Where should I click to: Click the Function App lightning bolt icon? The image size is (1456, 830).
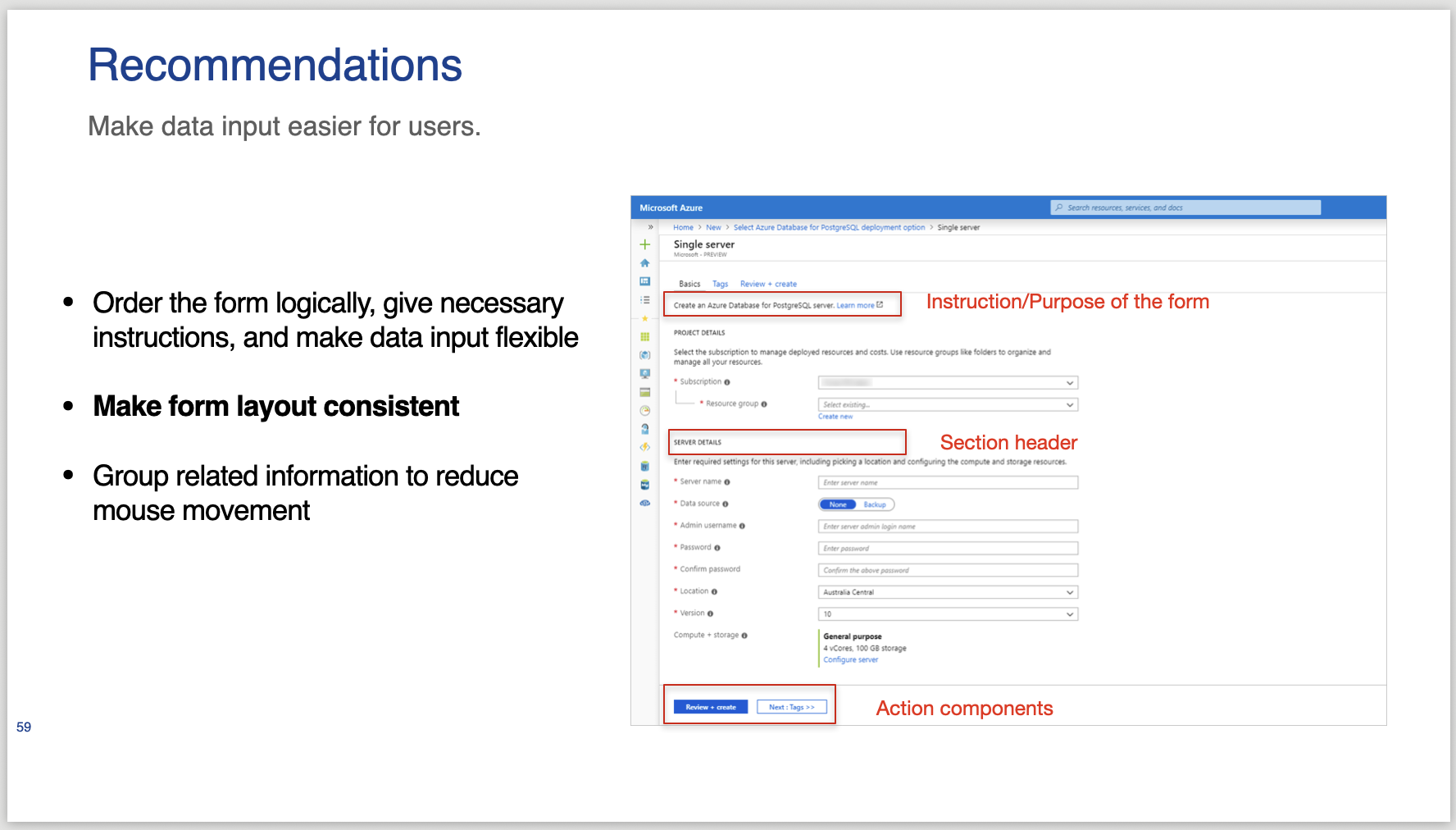(645, 447)
